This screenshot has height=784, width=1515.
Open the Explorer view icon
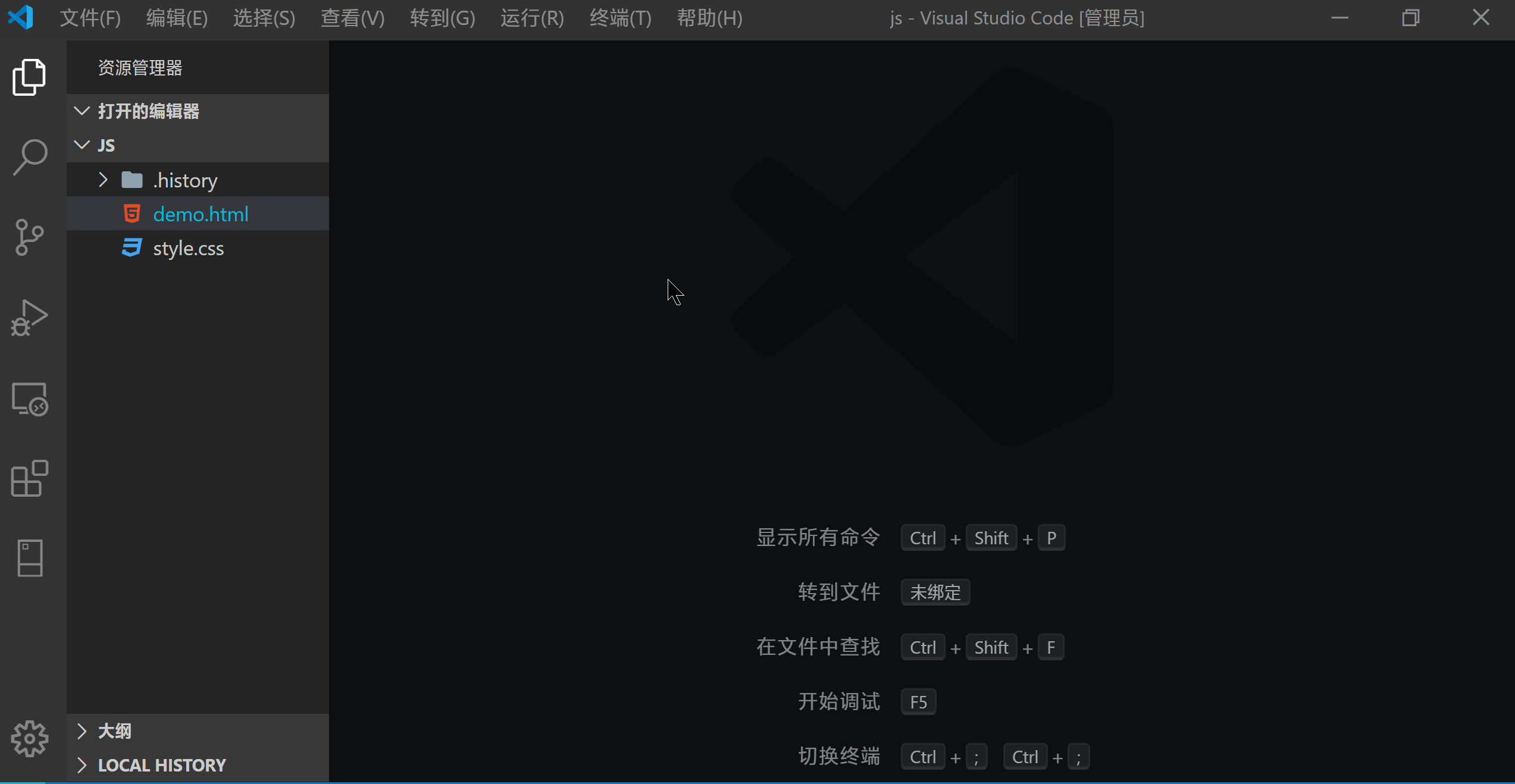(x=29, y=77)
